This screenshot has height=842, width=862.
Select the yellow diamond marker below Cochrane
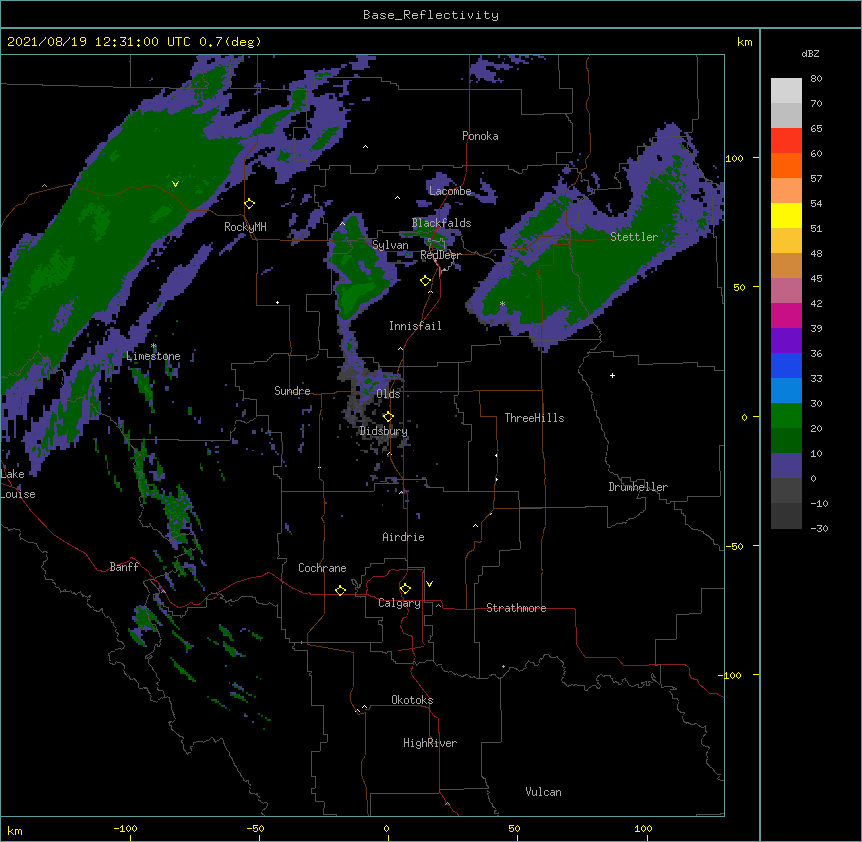point(340,590)
